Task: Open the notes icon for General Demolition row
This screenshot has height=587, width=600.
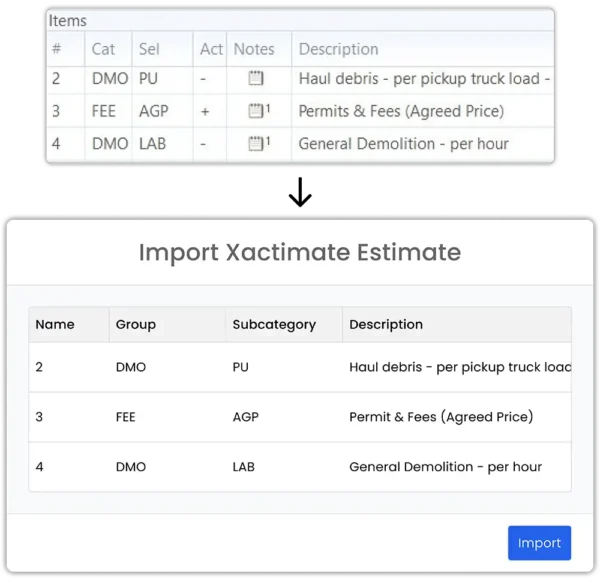Action: pos(256,143)
